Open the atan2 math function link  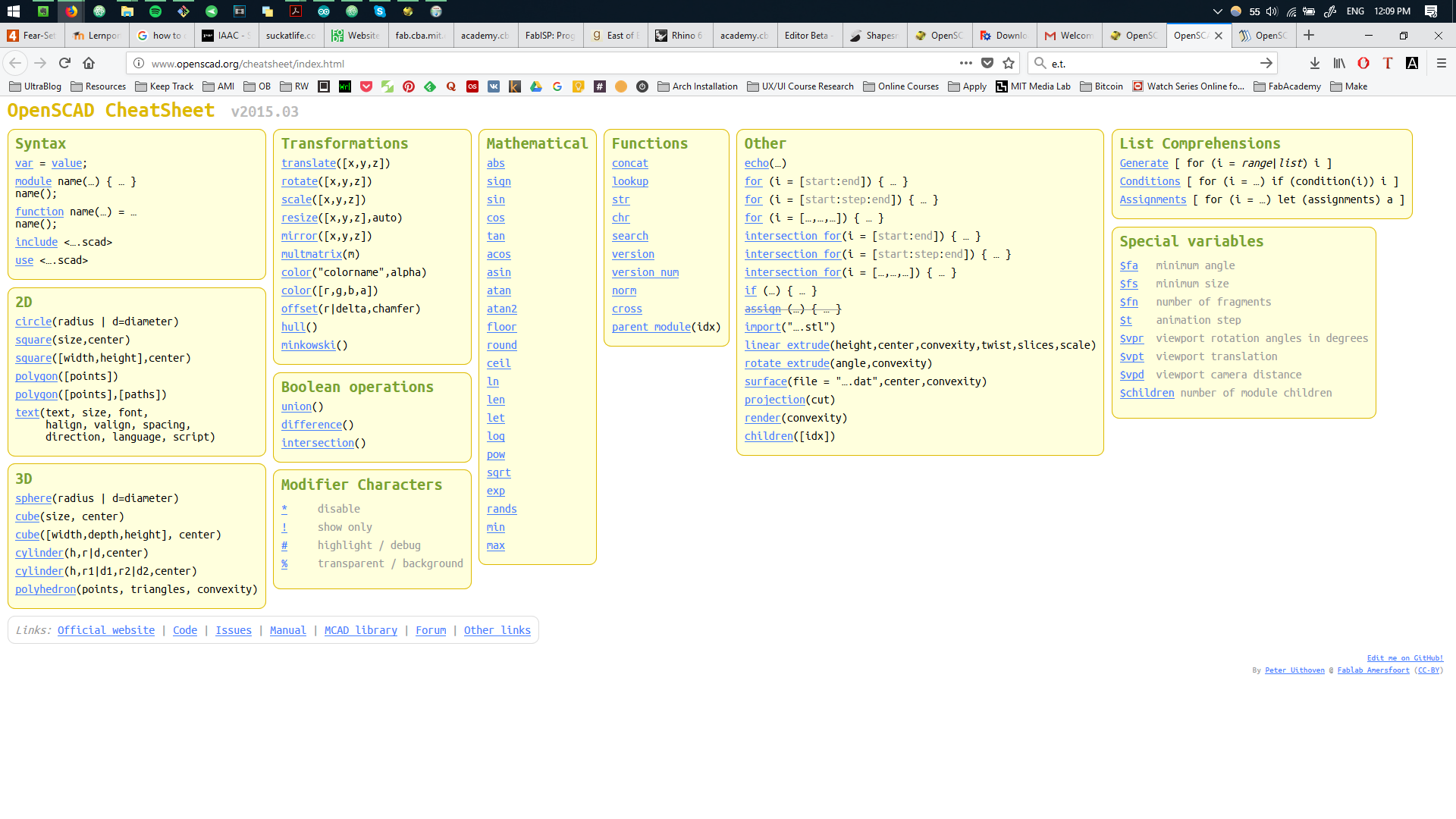pos(502,309)
